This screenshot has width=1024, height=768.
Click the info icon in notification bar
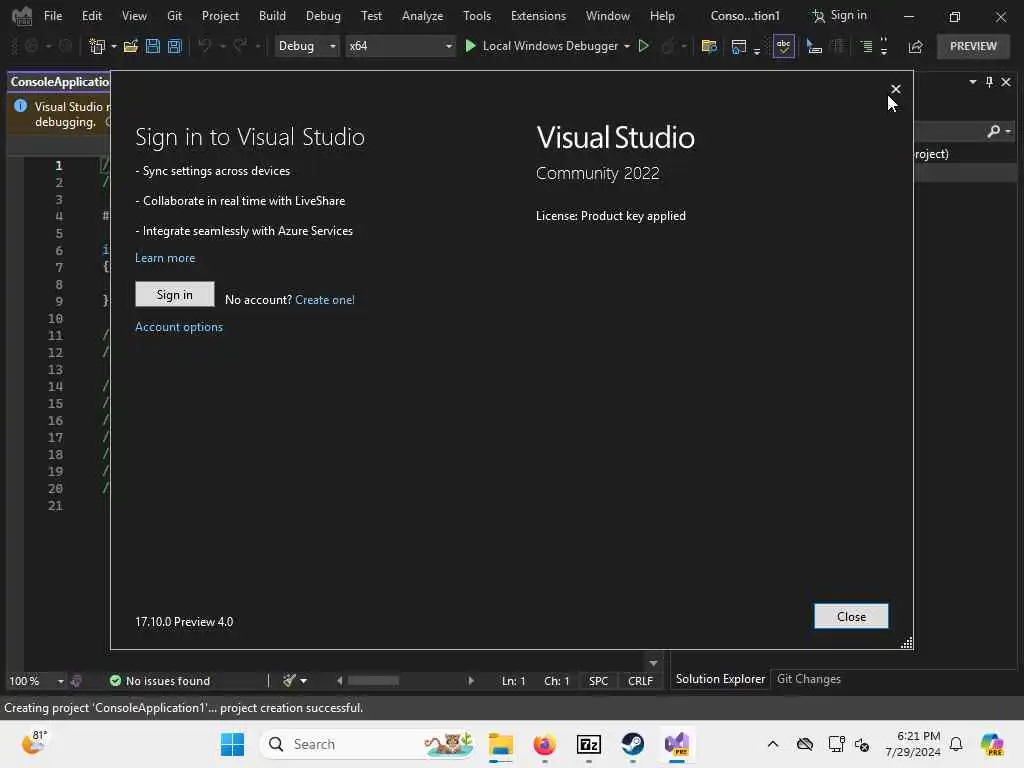pos(21,106)
